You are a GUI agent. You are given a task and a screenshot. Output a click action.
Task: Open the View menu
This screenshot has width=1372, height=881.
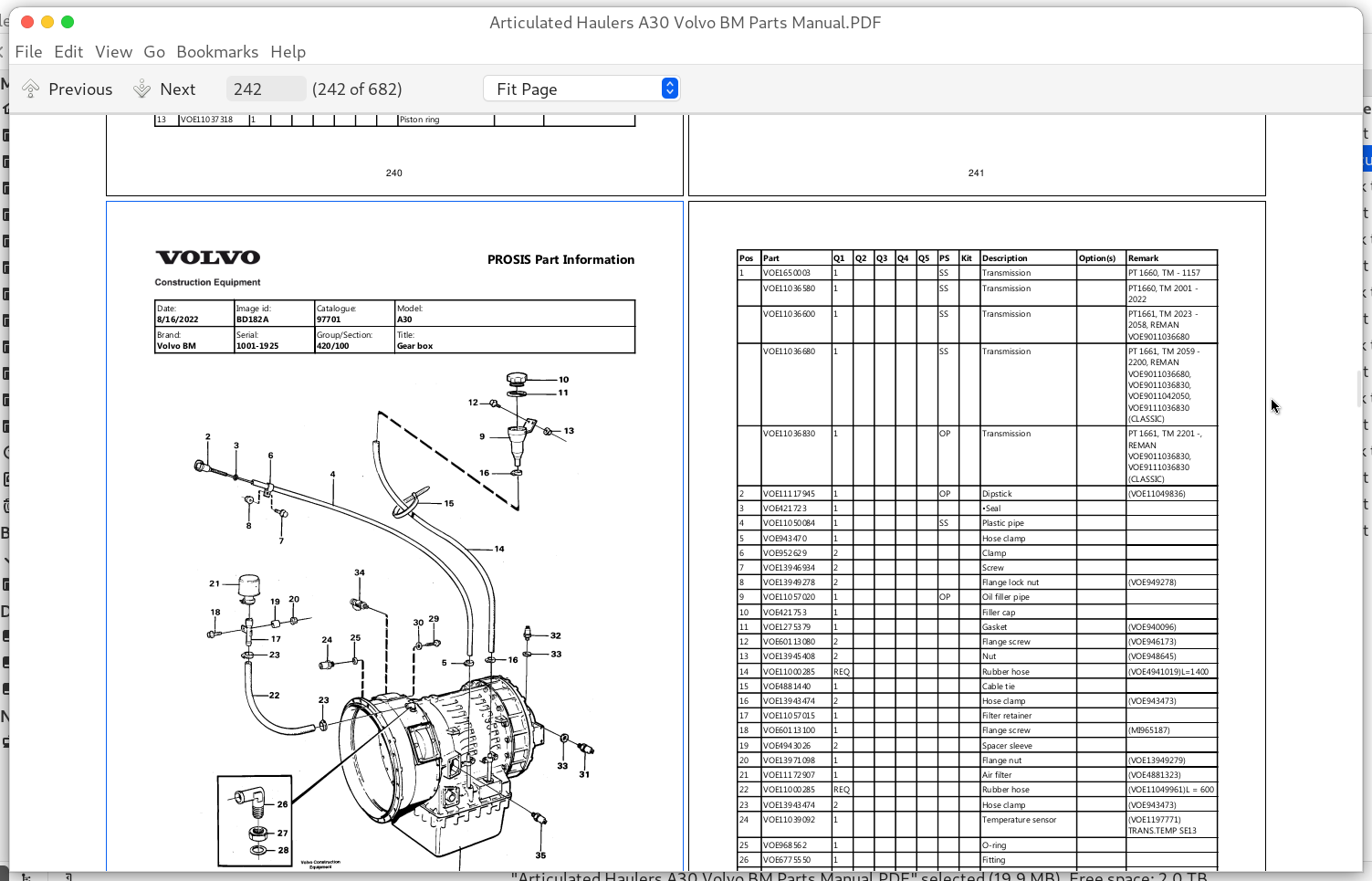(113, 52)
